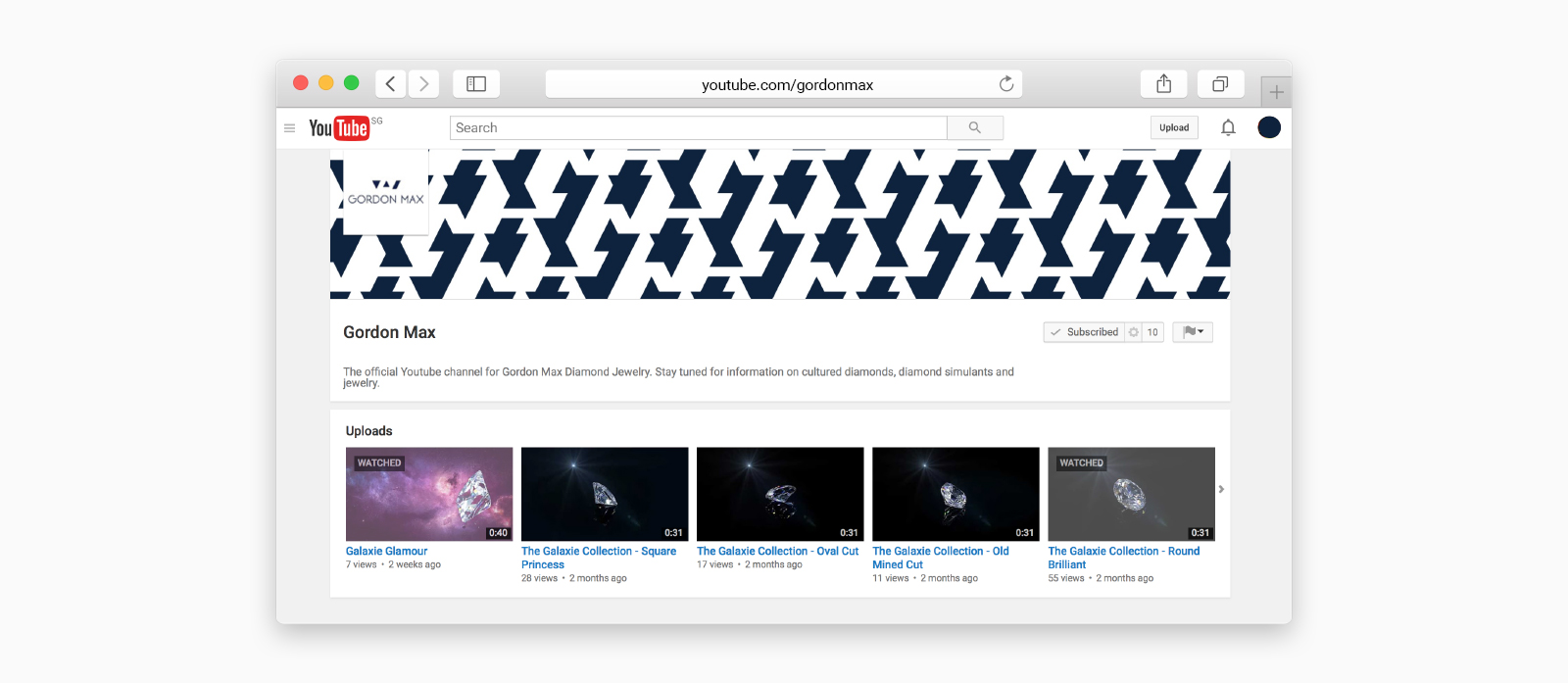Image resolution: width=1568 pixels, height=683 pixels.
Task: Open the Square Princess video thumbnail
Action: 605,494
